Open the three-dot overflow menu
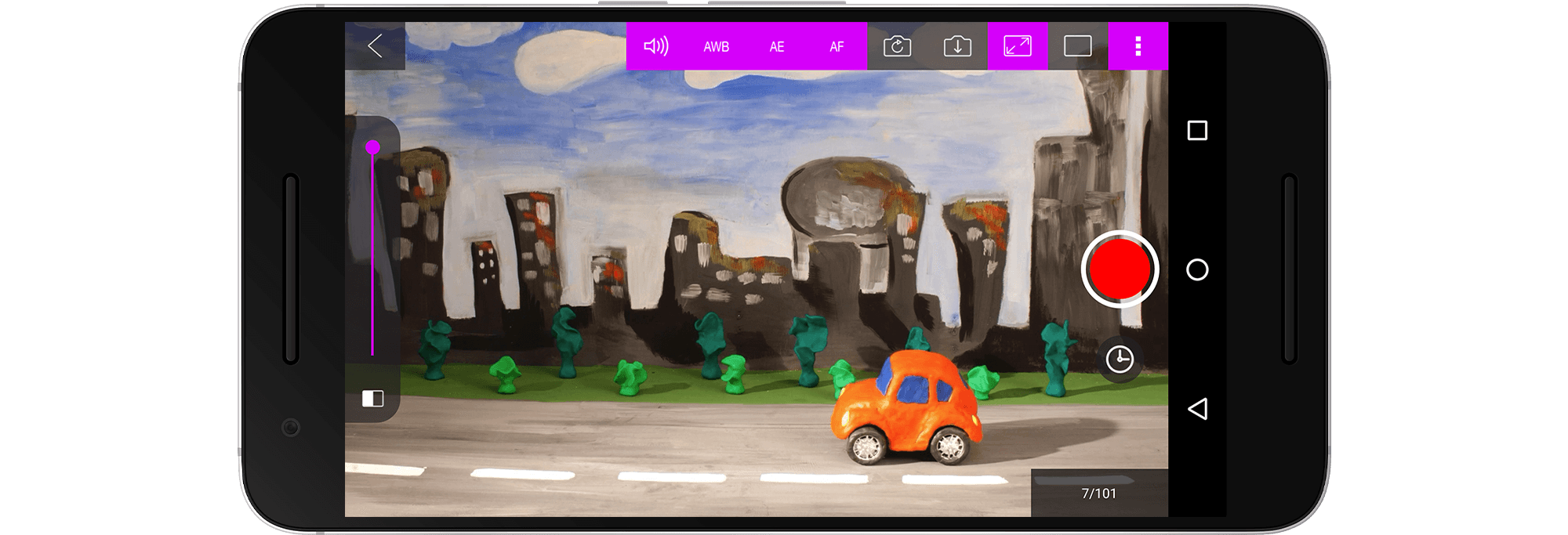This screenshot has height=535, width=1568. (x=1138, y=46)
